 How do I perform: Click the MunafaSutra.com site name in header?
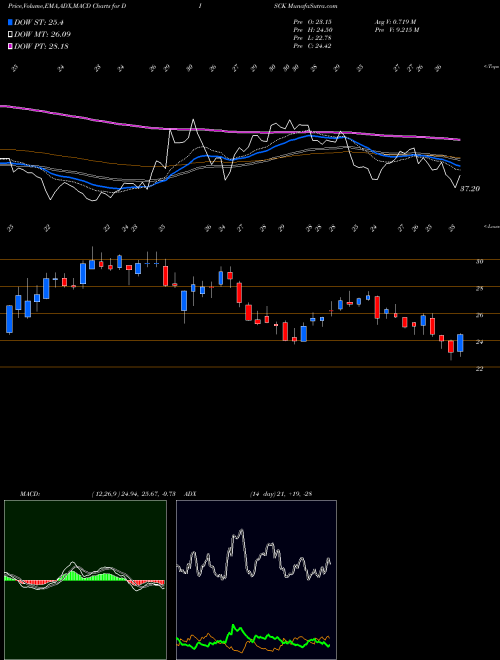pyautogui.click(x=311, y=6)
